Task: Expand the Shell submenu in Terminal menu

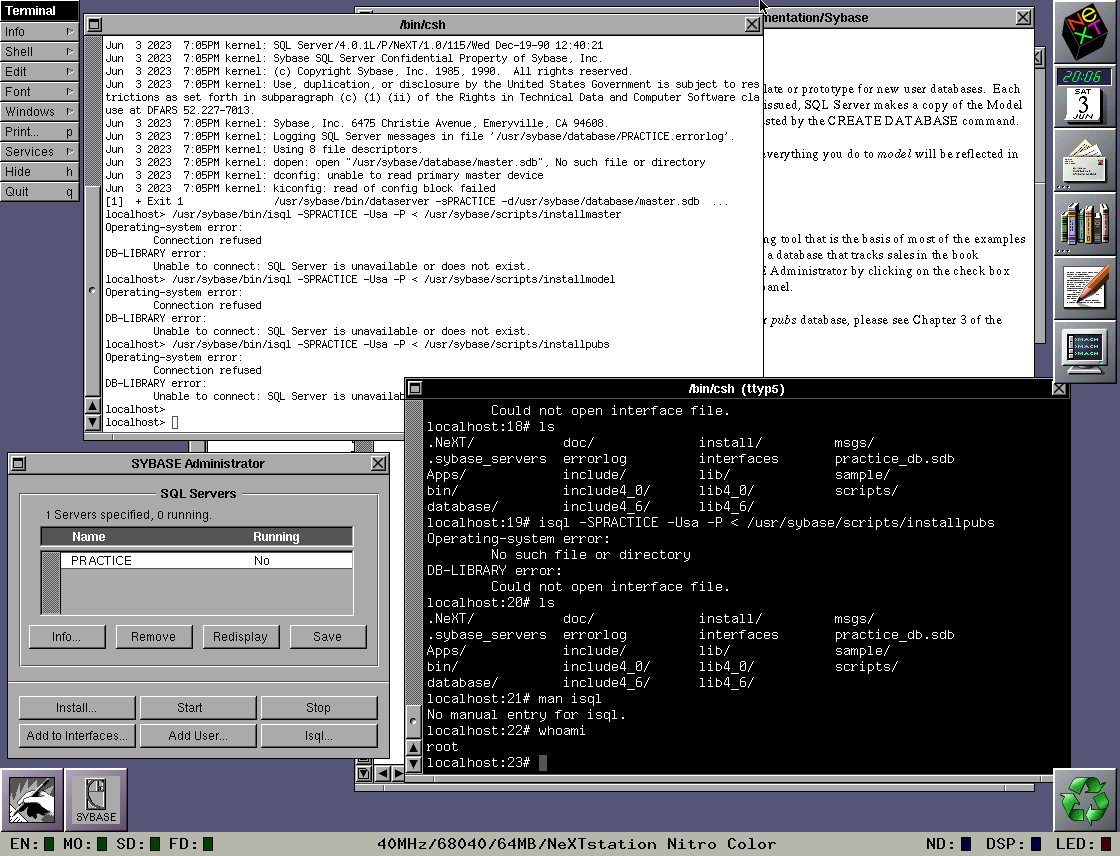Action: [40, 51]
